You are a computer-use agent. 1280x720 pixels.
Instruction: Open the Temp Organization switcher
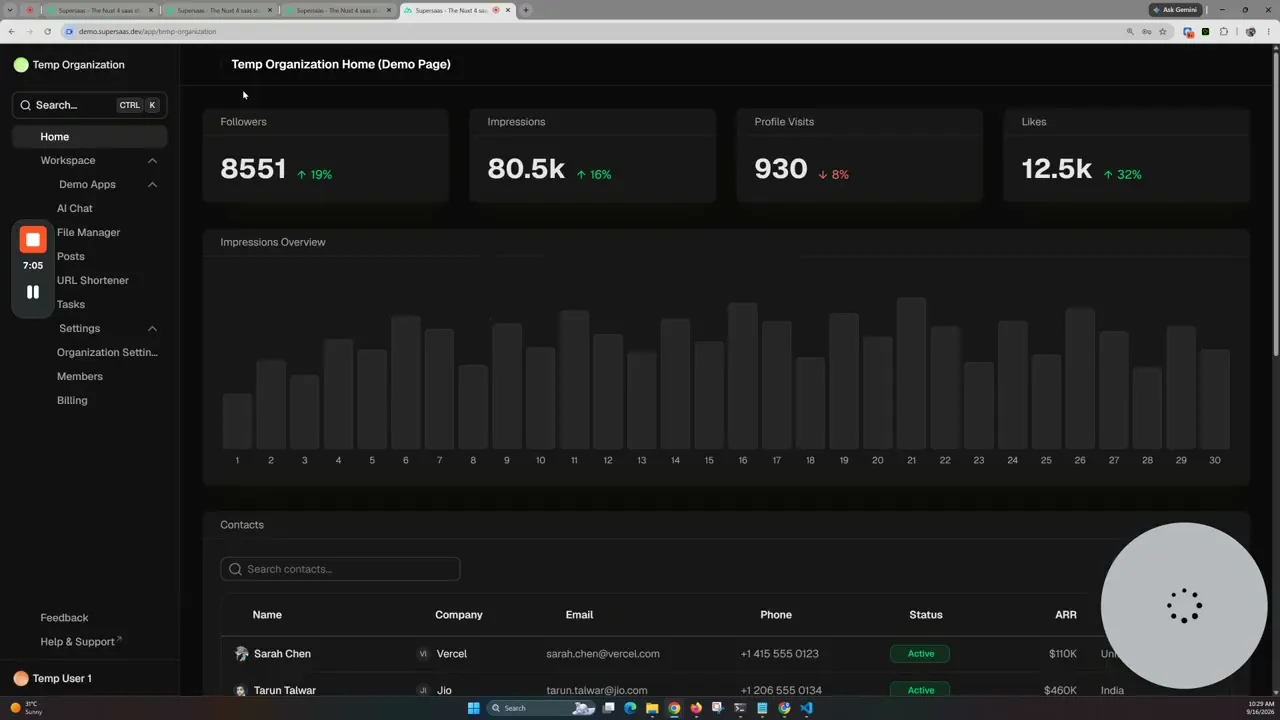coord(69,65)
